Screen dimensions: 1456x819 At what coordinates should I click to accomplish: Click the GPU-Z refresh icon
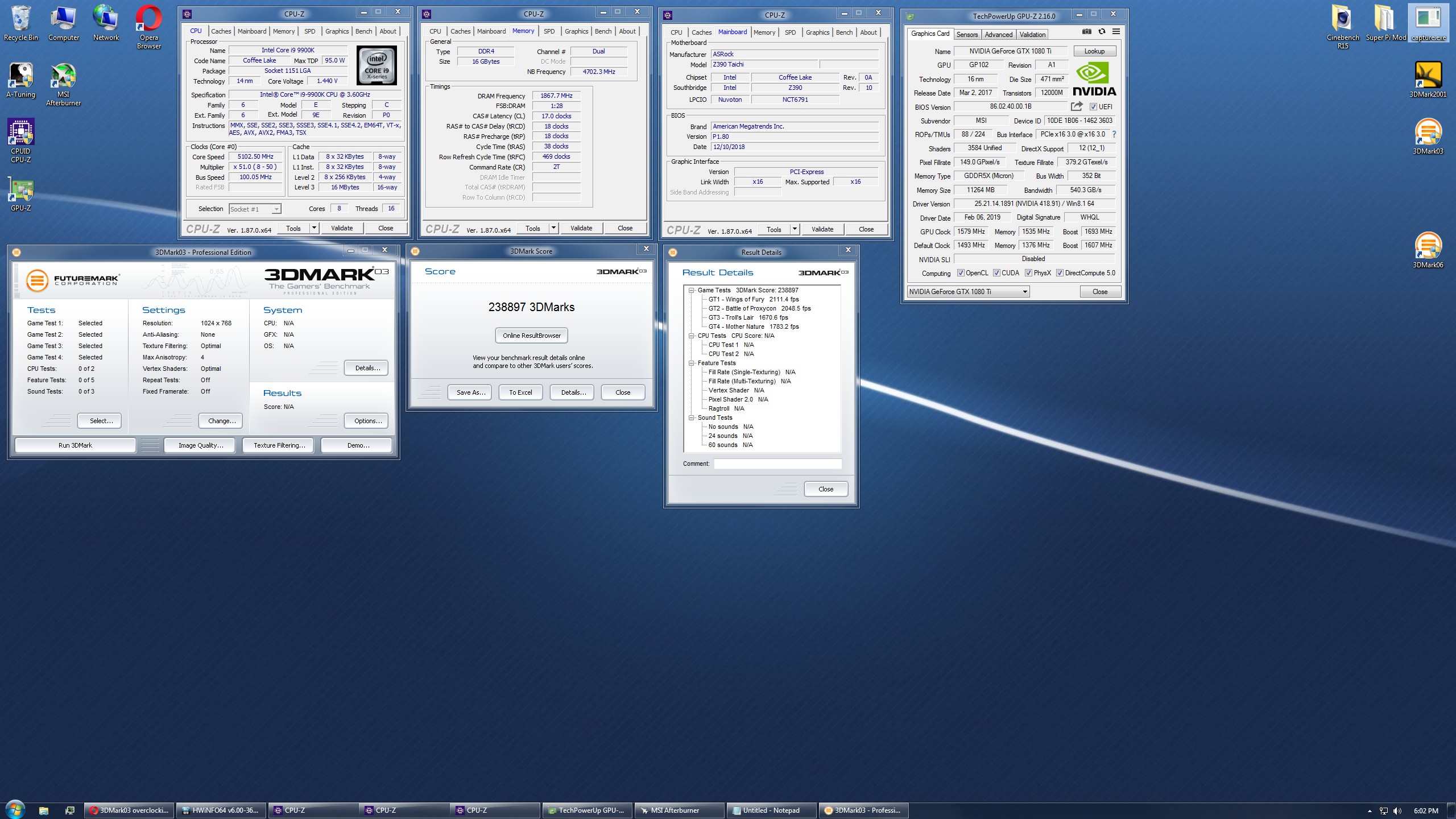1102,32
